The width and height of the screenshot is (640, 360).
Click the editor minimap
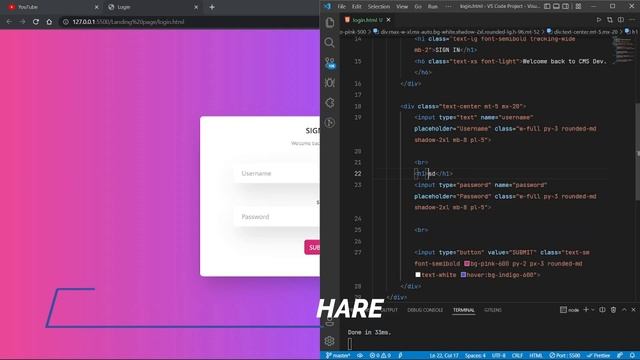pyautogui.click(x=624, y=50)
